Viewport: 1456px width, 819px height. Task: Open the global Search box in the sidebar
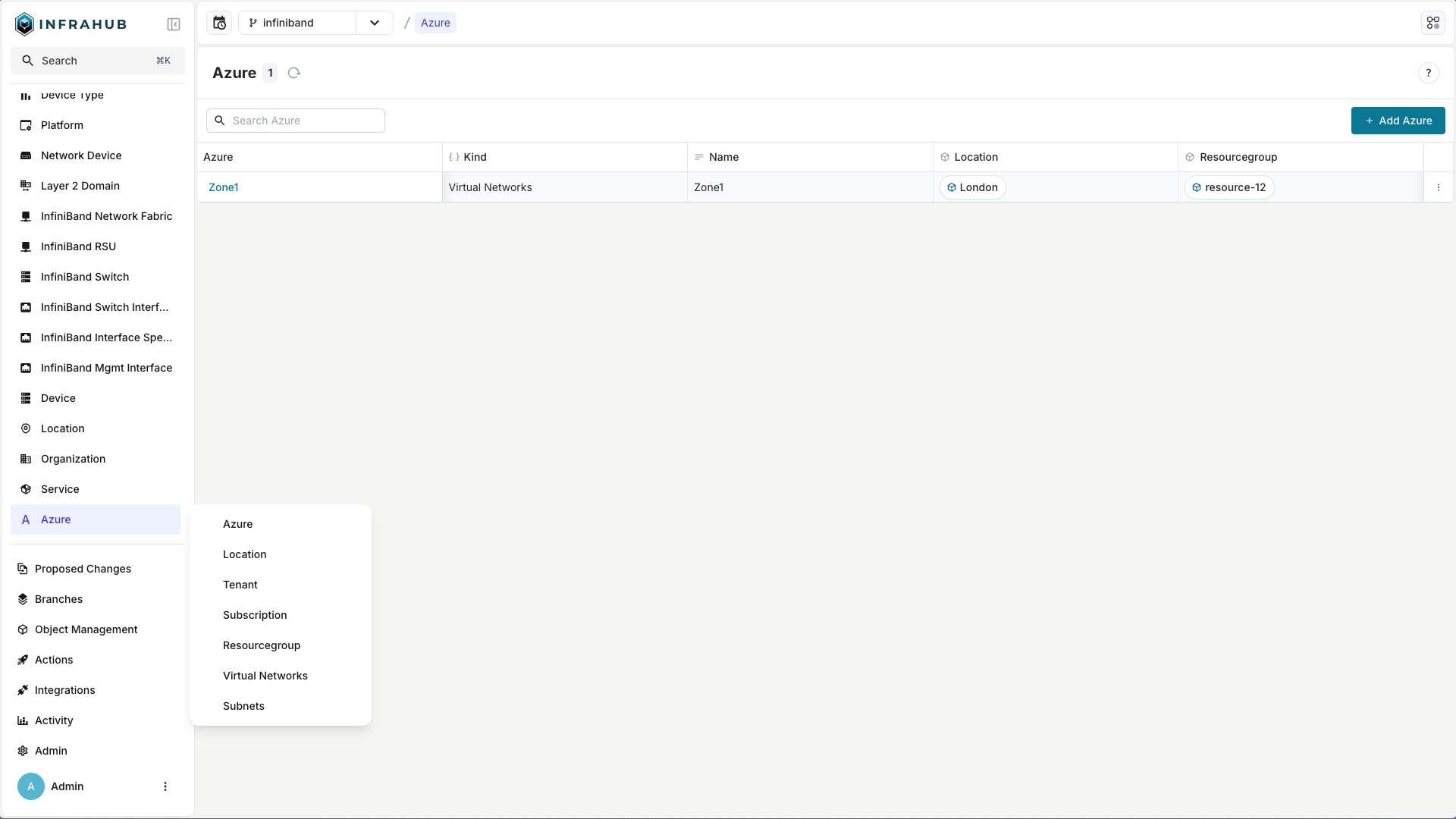[x=98, y=61]
